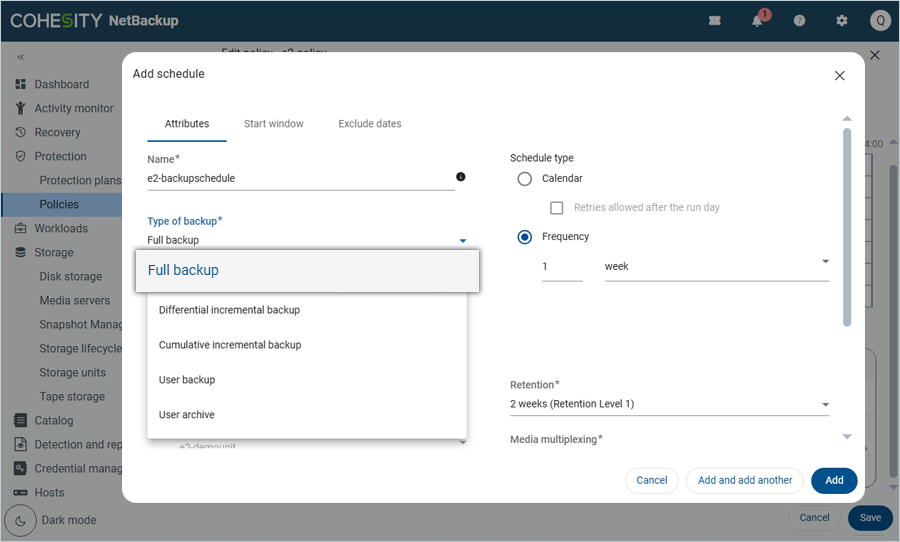Enable Retries allowed after the run day
The height and width of the screenshot is (542, 900).
(x=557, y=208)
